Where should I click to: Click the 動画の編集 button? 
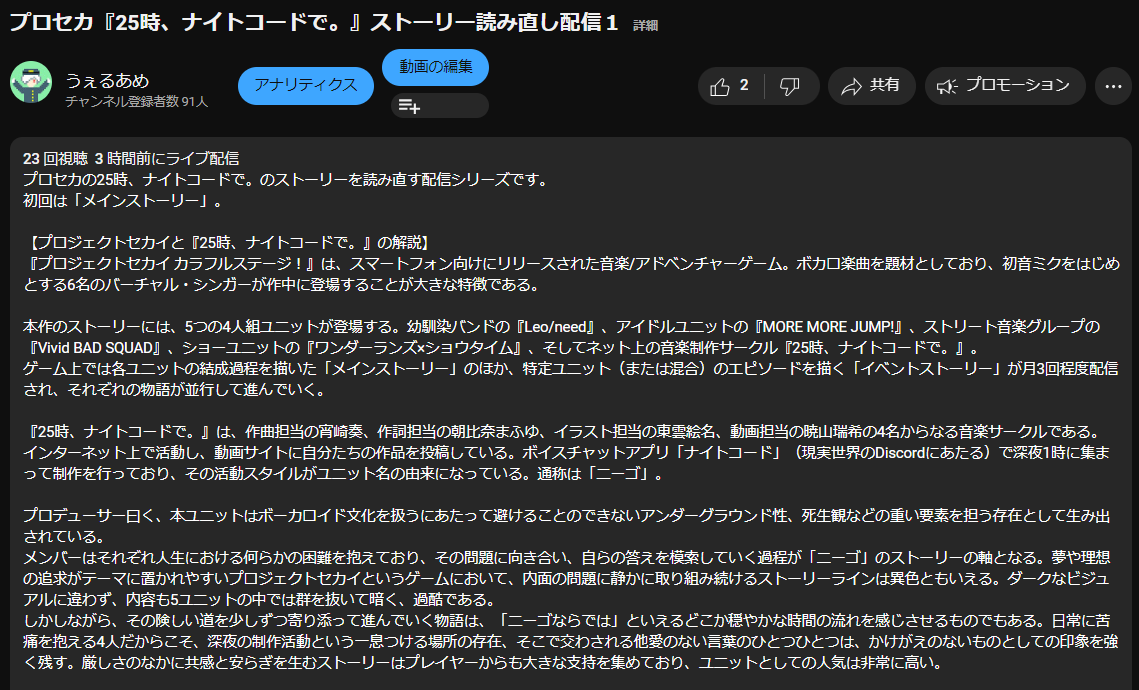(435, 67)
